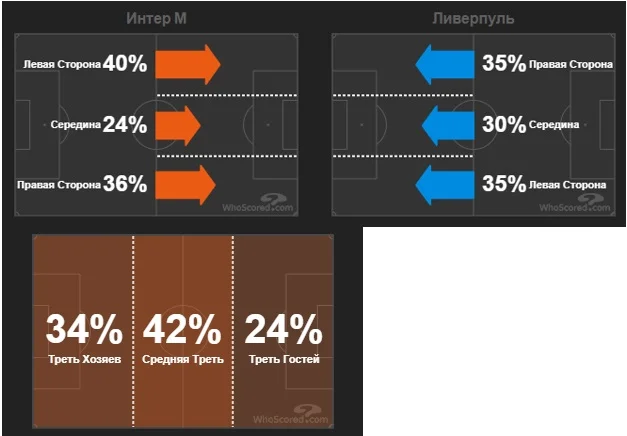Click Inter's Правая Сторона label

[x=59, y=185]
